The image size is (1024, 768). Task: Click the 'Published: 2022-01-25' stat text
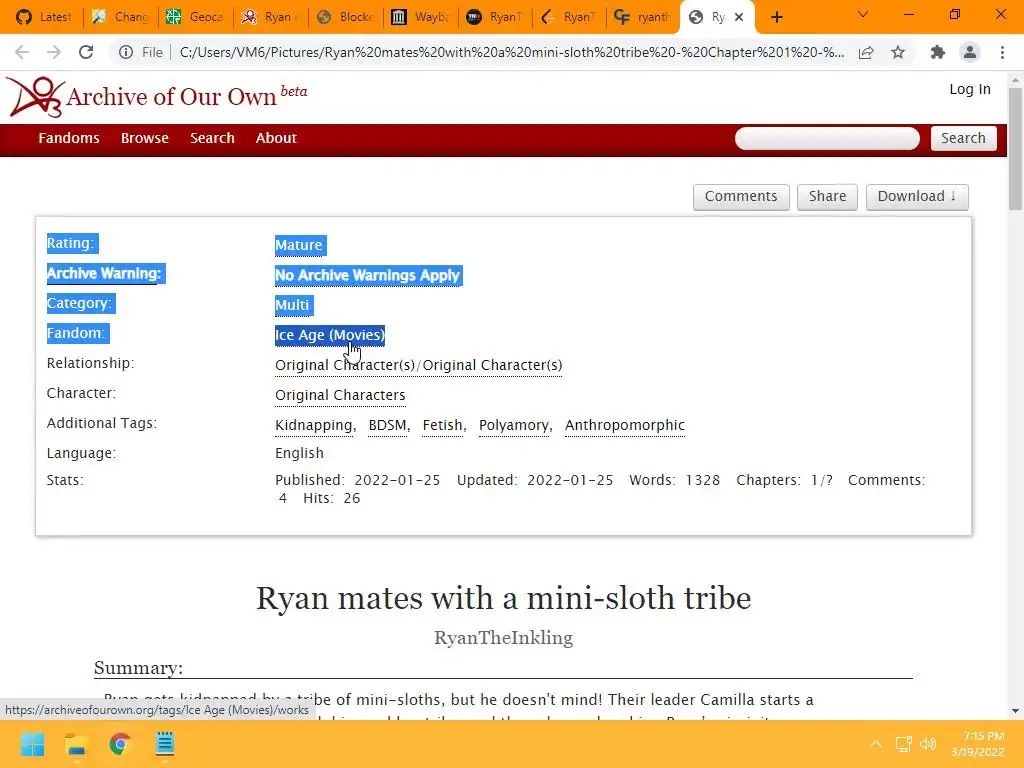(x=358, y=480)
